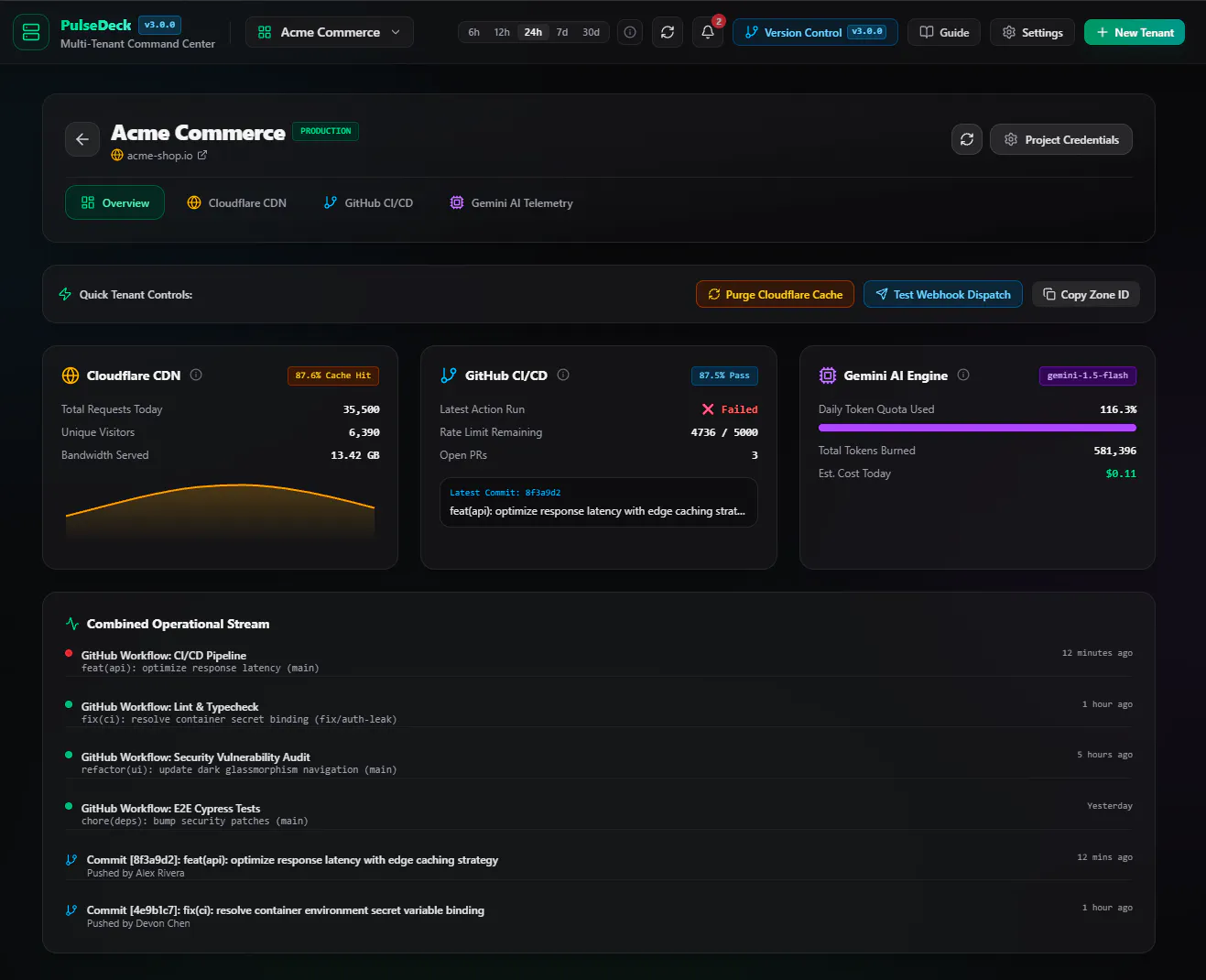Switch to the GitHub CI/CD tab
This screenshot has width=1206, height=980.
(368, 202)
